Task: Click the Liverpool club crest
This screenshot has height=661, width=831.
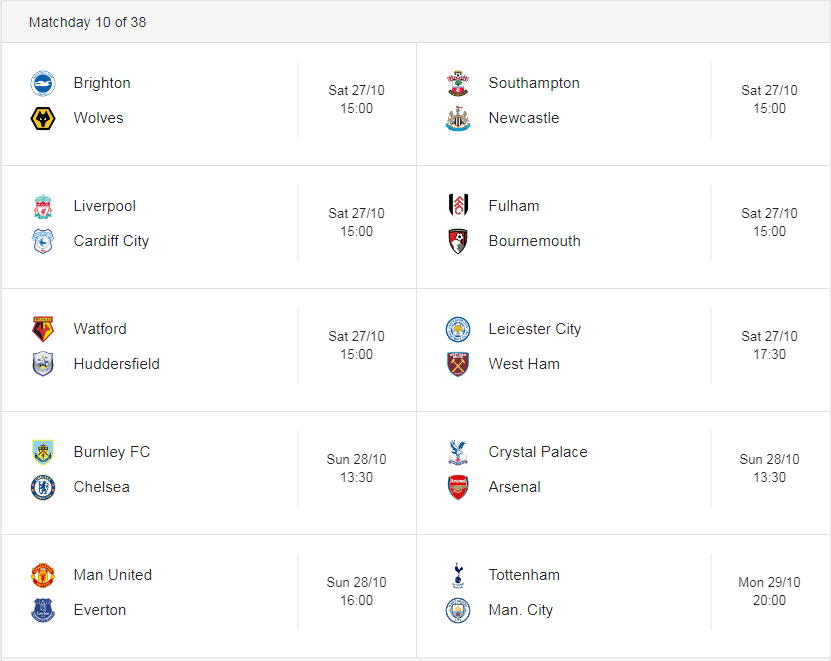Action: click(43, 206)
